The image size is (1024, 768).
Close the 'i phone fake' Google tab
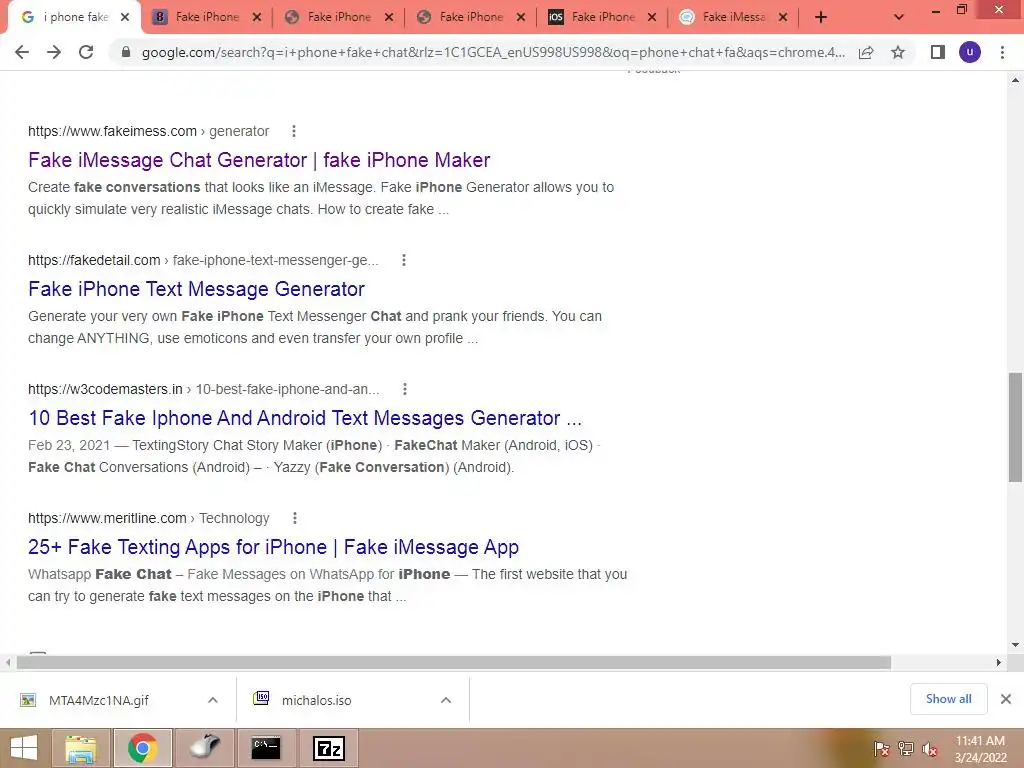125,18
